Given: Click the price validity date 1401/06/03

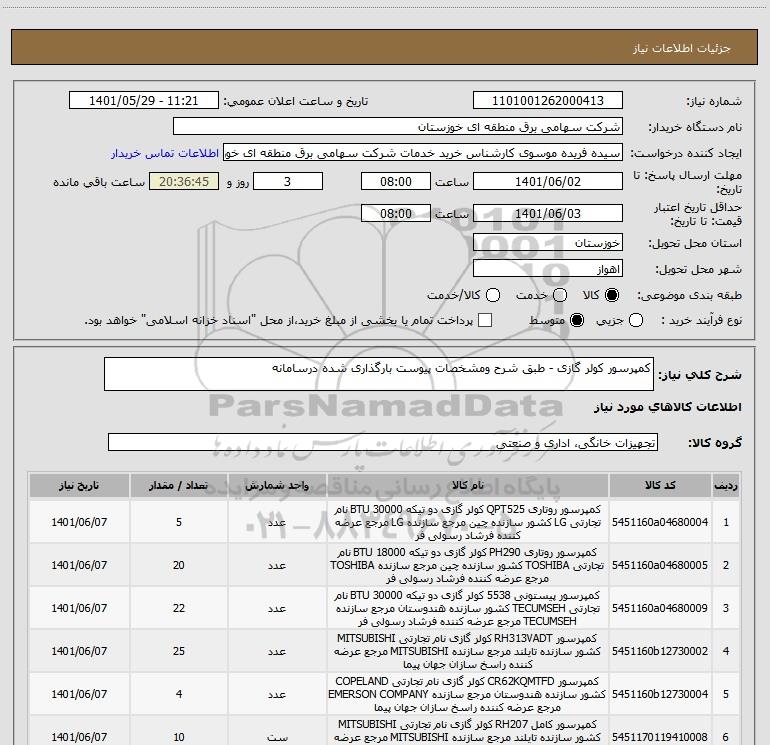Looking at the screenshot, I should click(x=547, y=214).
